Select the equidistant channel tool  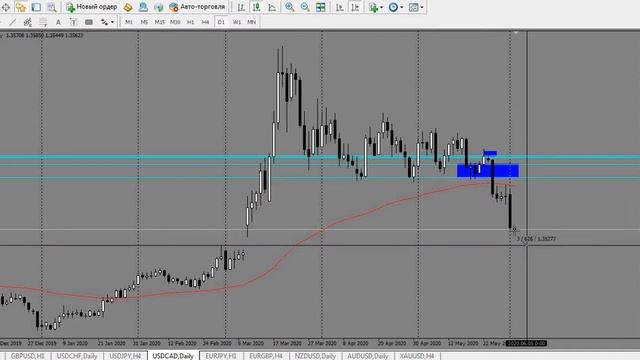tap(27, 22)
